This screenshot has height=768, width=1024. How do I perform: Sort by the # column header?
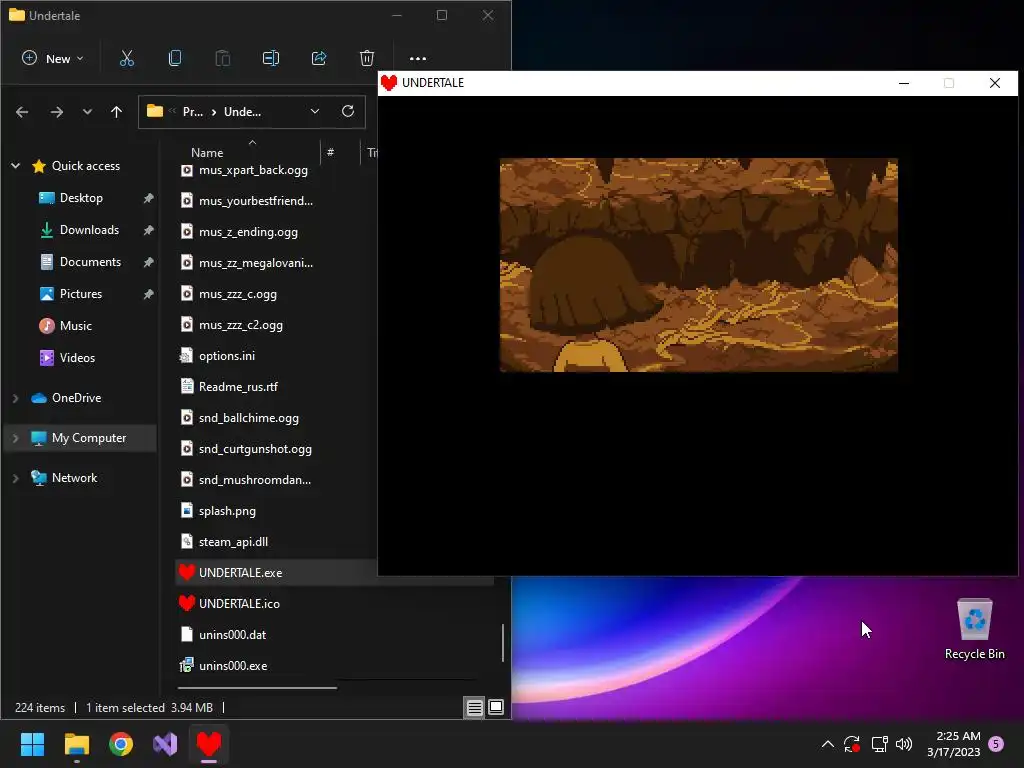(x=330, y=152)
